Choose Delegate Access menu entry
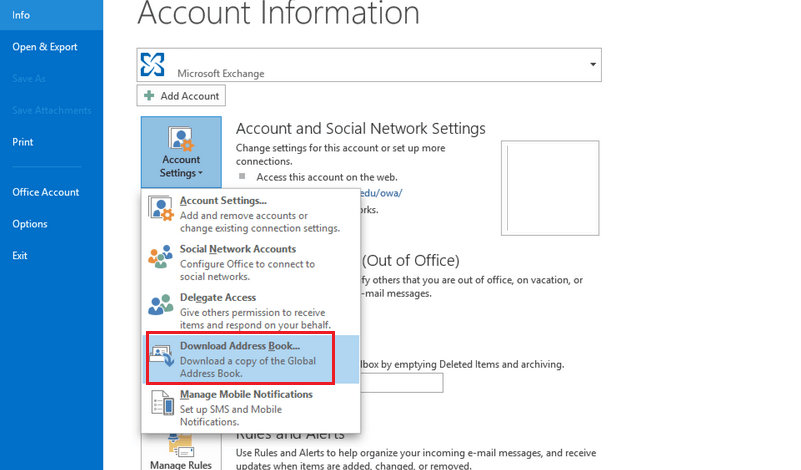801x470 pixels. click(251, 311)
